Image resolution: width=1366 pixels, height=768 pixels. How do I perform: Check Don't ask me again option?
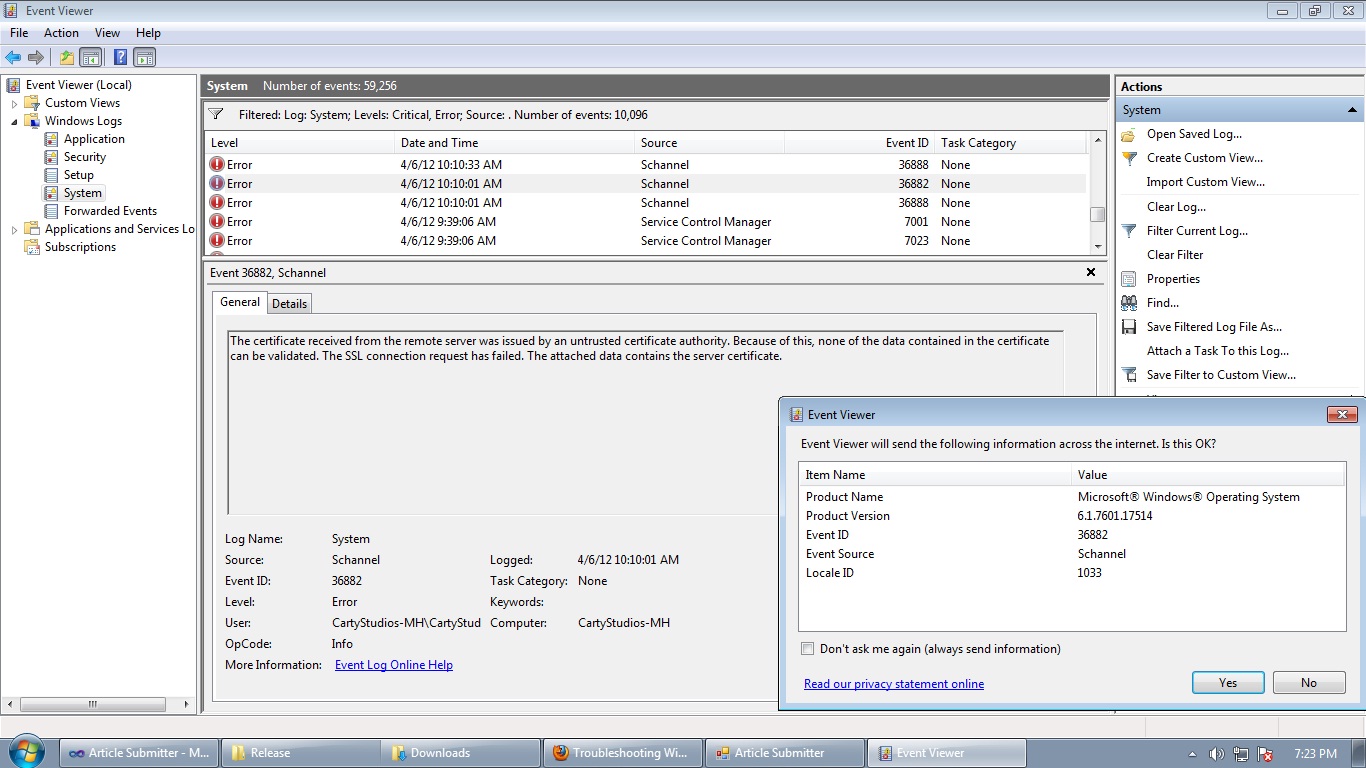(807, 648)
